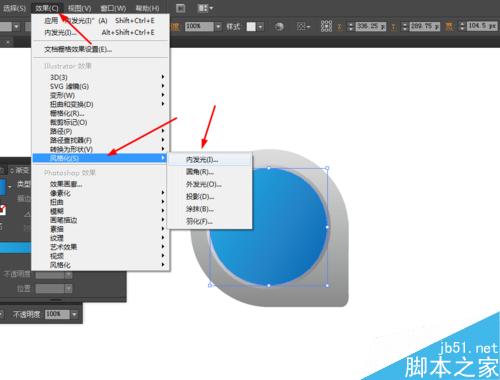This screenshot has height=380, width=500.
Task: Open the control bar opacity dropdown arrow
Action: coord(218,26)
